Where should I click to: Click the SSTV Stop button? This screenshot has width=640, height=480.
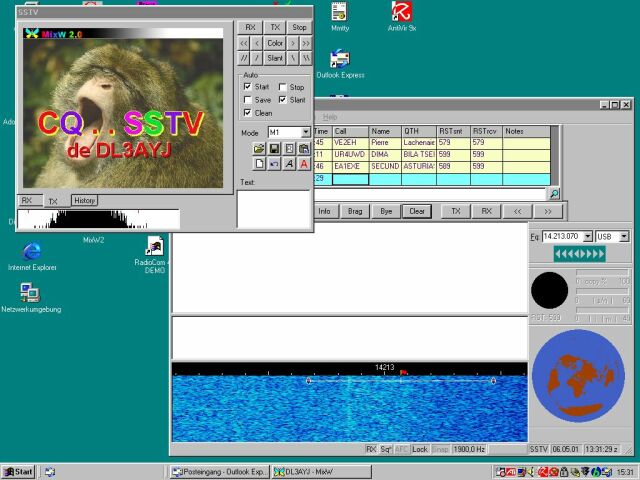pos(299,27)
